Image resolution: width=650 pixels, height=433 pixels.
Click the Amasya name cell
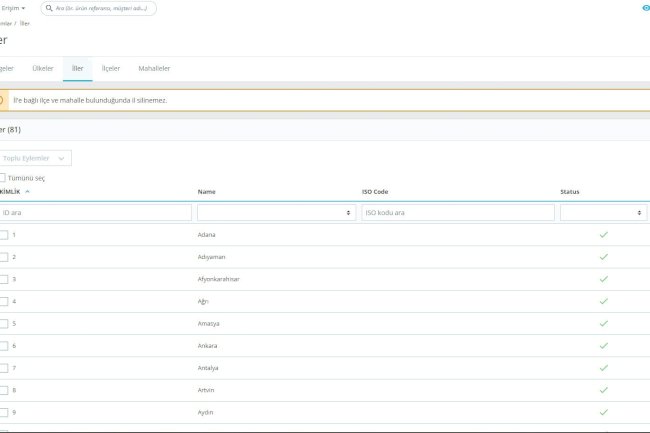(209, 323)
